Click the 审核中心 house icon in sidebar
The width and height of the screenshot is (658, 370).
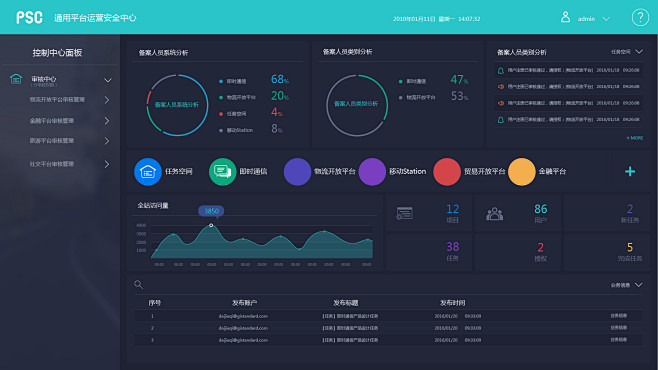pyautogui.click(x=16, y=79)
